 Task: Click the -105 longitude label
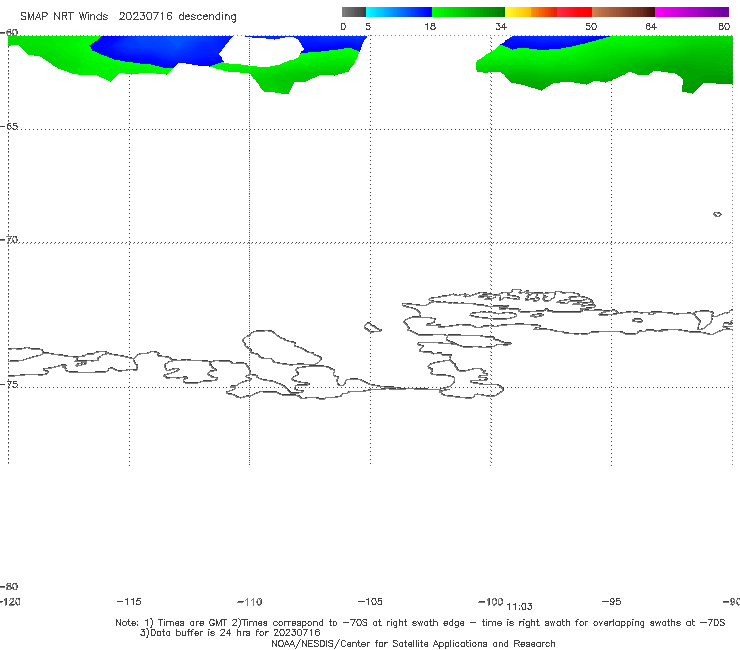(x=370, y=601)
